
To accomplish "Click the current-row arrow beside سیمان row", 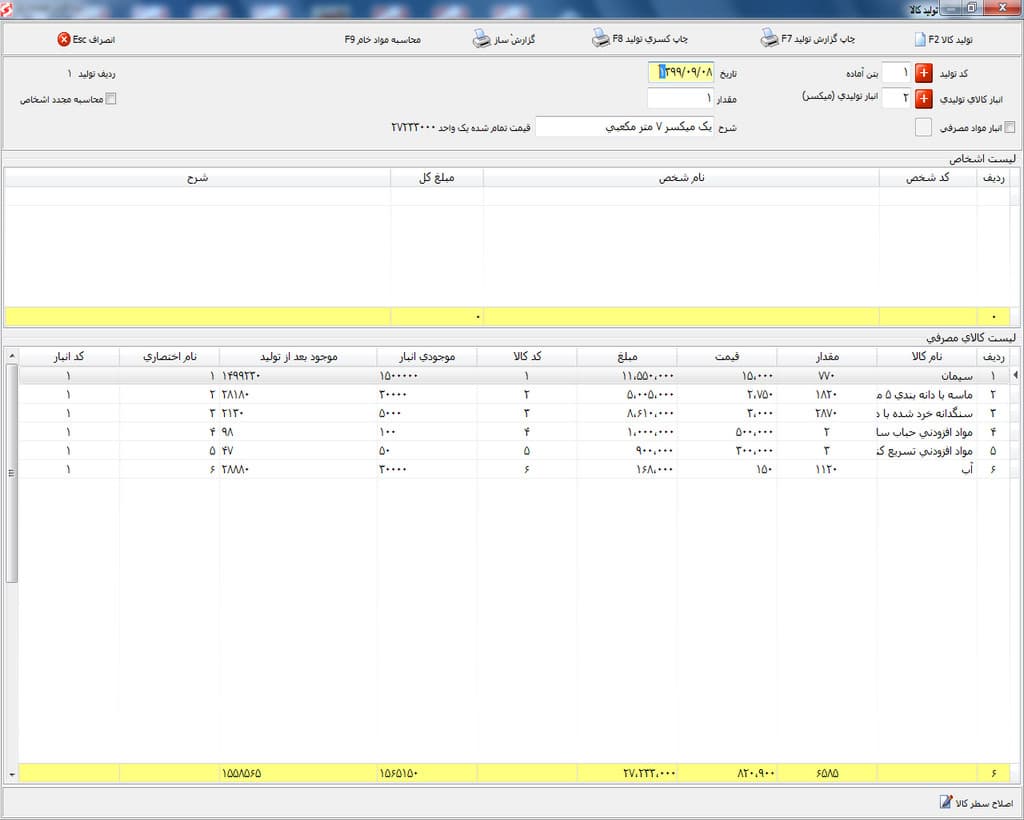I will [x=1015, y=375].
